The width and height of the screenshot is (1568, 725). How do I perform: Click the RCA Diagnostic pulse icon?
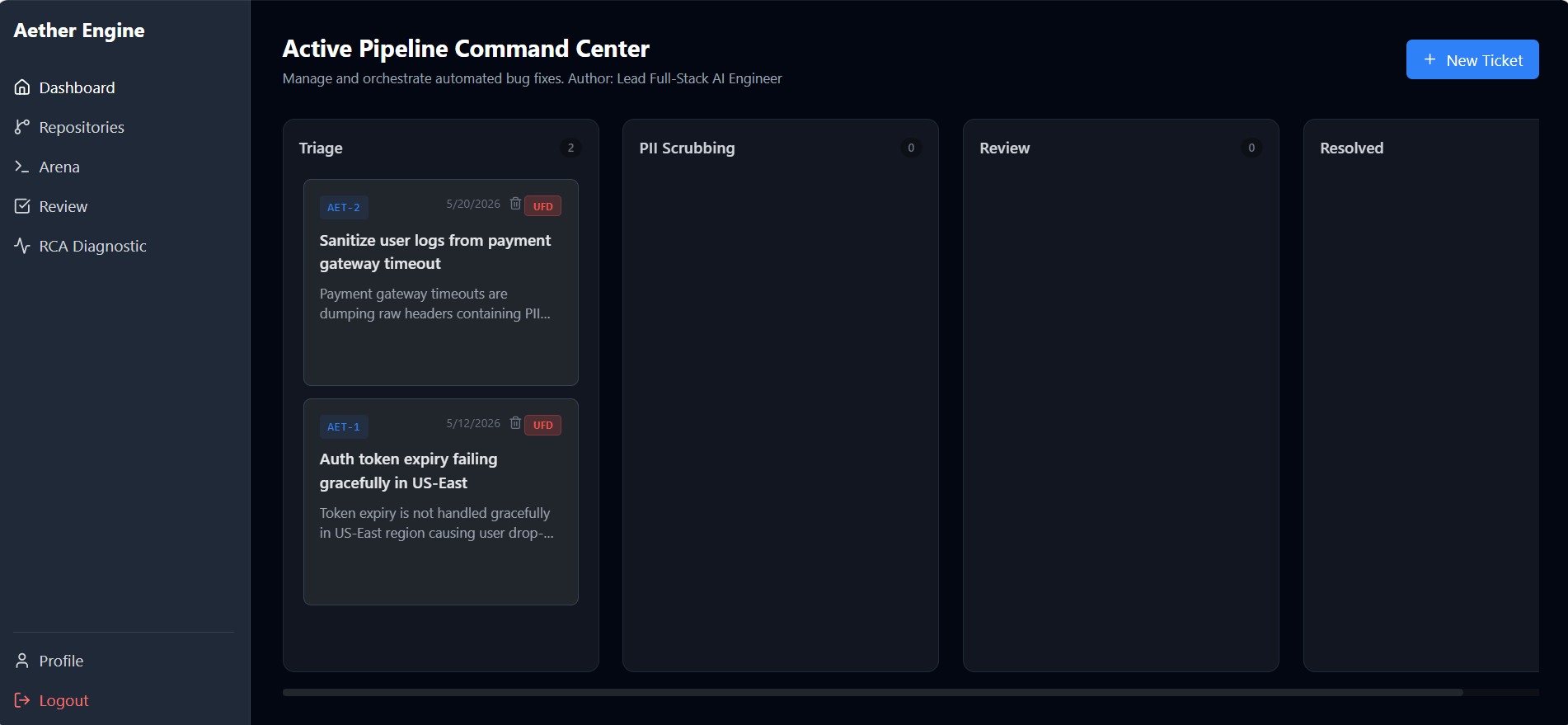22,246
